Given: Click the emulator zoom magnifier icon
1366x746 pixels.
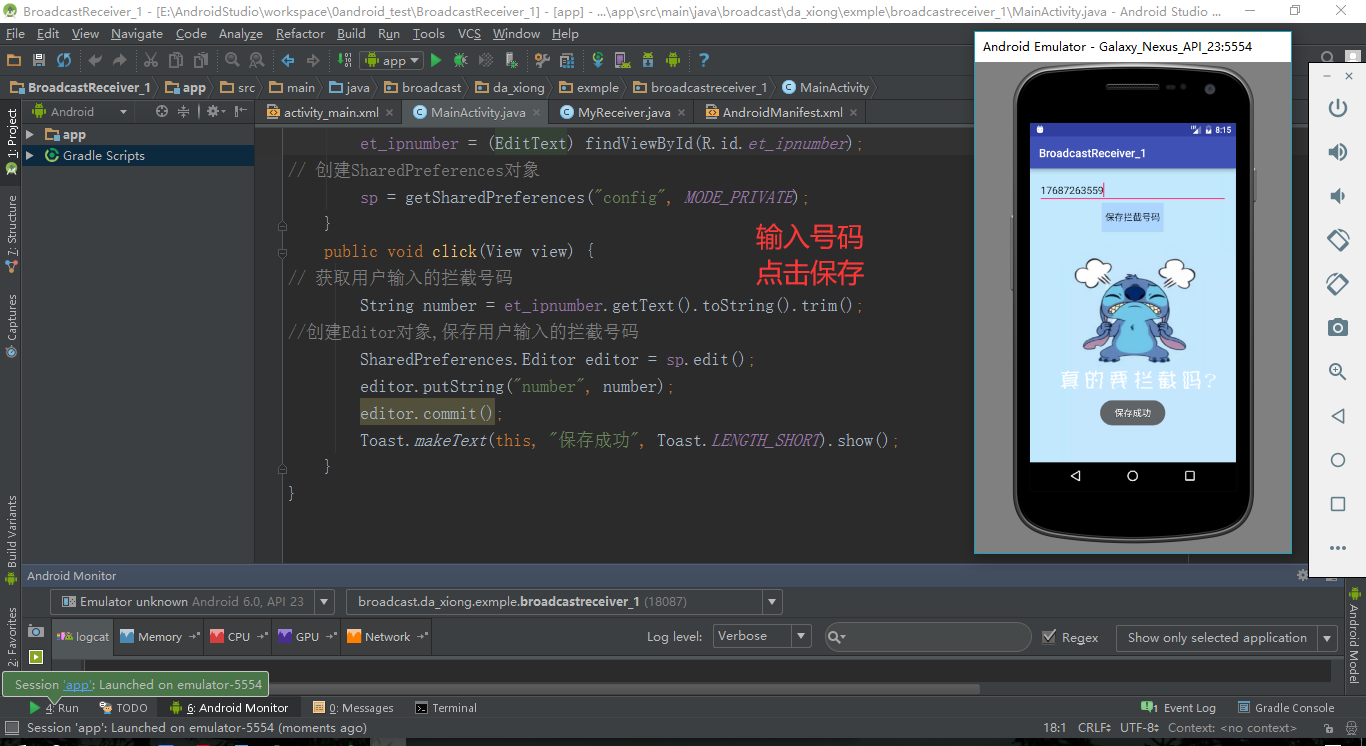Looking at the screenshot, I should pos(1337,371).
